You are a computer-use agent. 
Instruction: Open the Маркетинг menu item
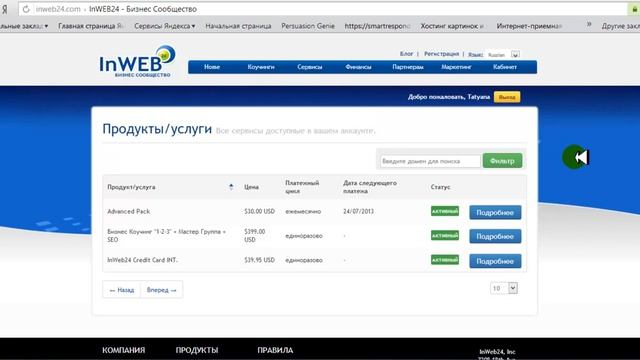tap(456, 67)
